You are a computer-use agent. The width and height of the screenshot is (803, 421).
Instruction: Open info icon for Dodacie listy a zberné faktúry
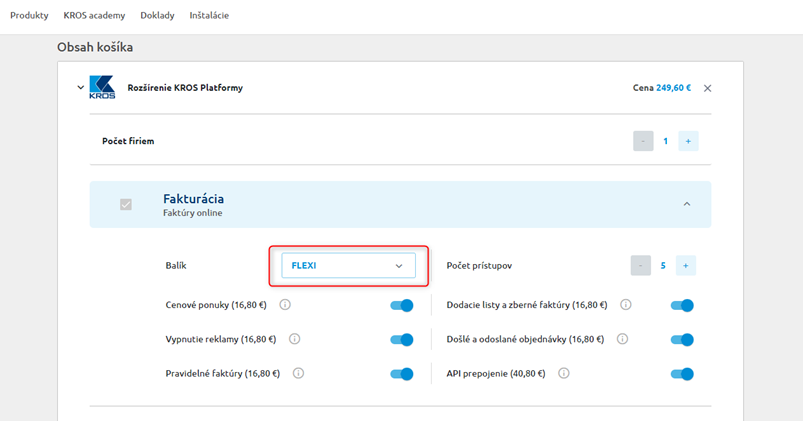pyautogui.click(x=626, y=305)
